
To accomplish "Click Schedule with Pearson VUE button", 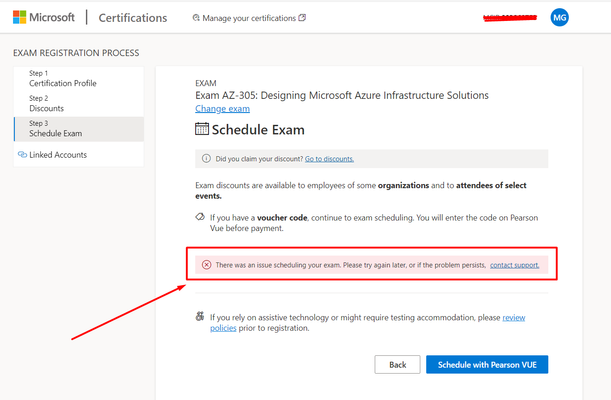I will coord(487,365).
